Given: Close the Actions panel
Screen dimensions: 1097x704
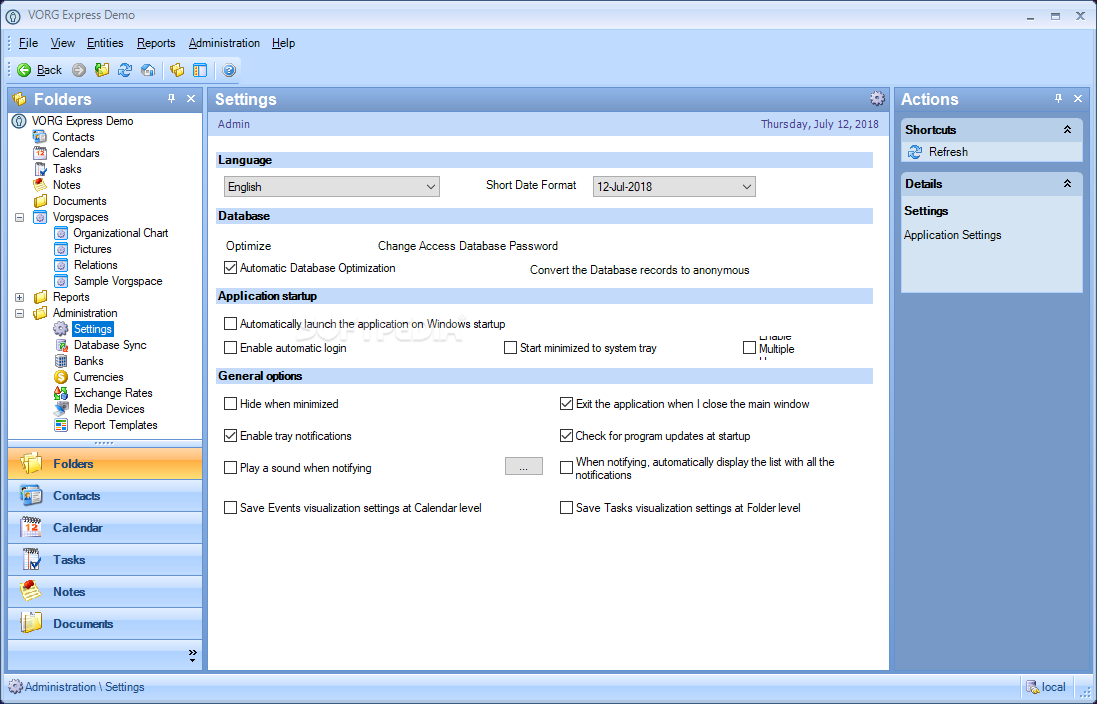Looking at the screenshot, I should (1078, 99).
